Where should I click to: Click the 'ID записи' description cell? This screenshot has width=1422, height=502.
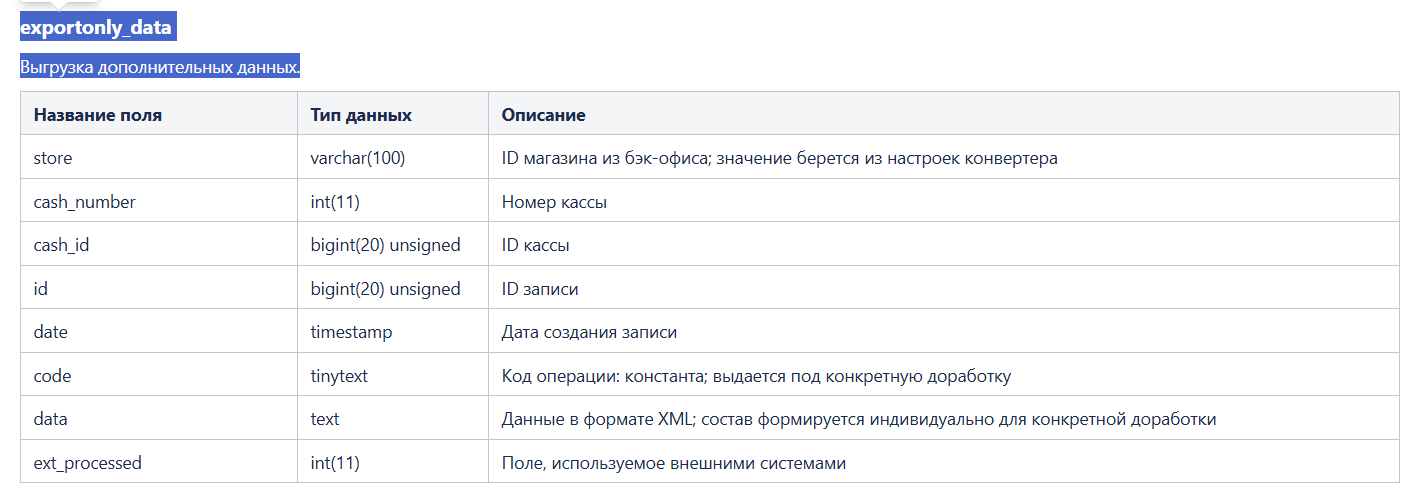point(540,289)
